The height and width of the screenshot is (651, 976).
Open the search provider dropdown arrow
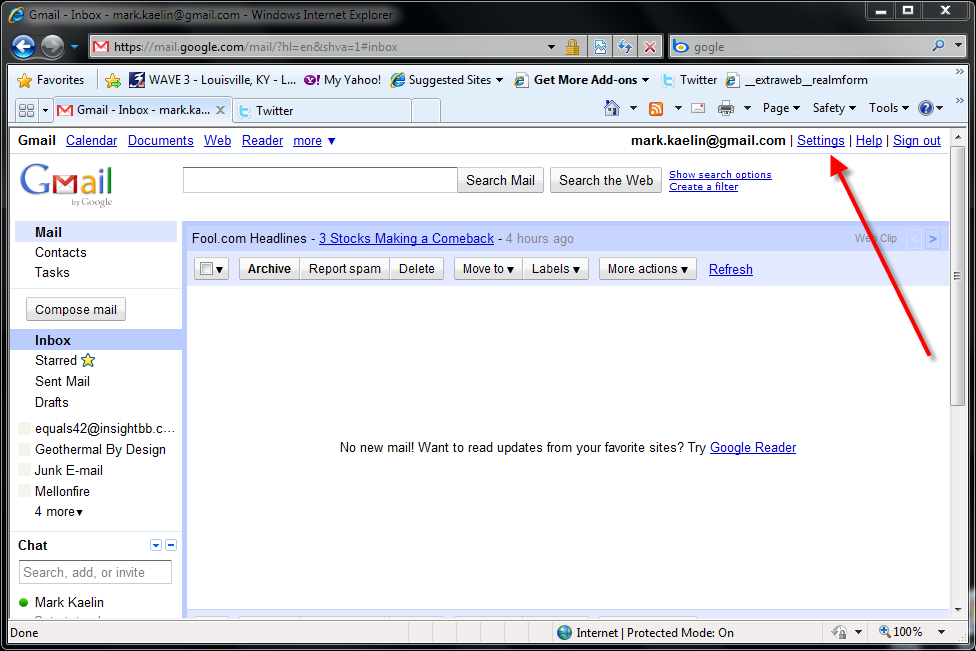(x=959, y=45)
